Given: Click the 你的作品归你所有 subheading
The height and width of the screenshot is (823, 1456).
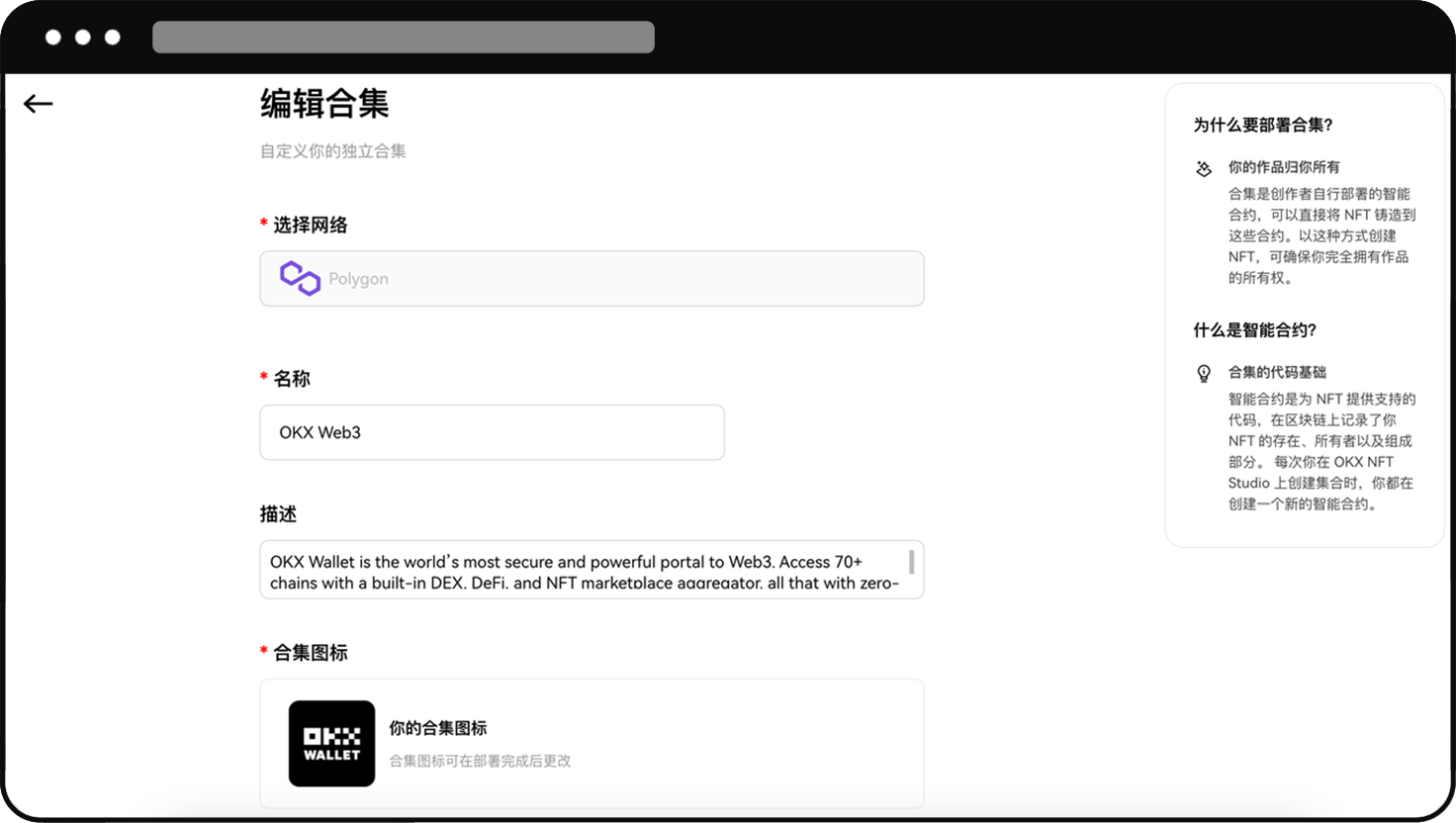Looking at the screenshot, I should click(x=1284, y=167).
